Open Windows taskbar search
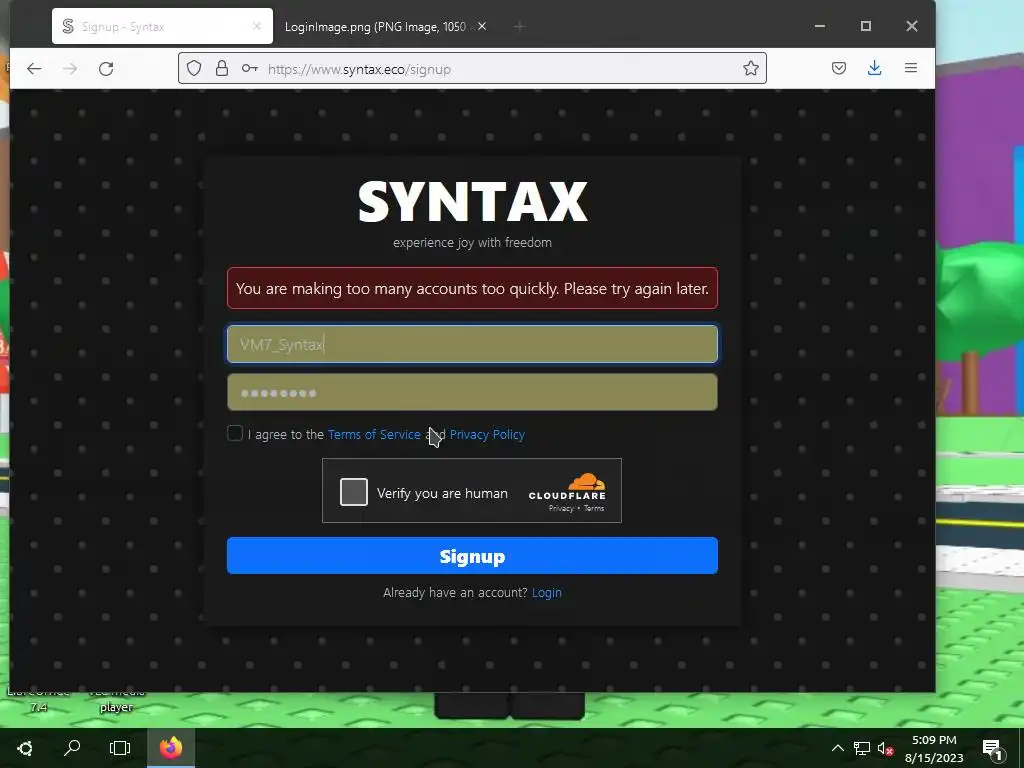Image resolution: width=1024 pixels, height=768 pixels. click(x=72, y=748)
